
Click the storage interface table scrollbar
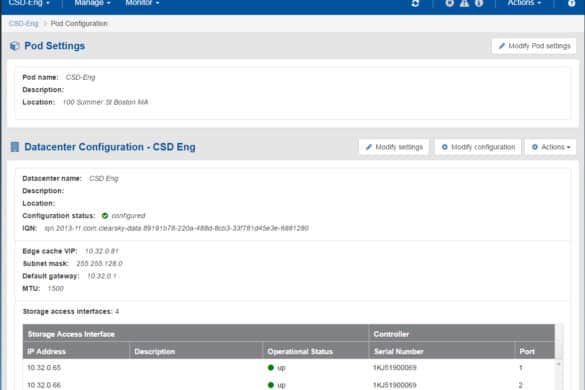tap(559, 375)
